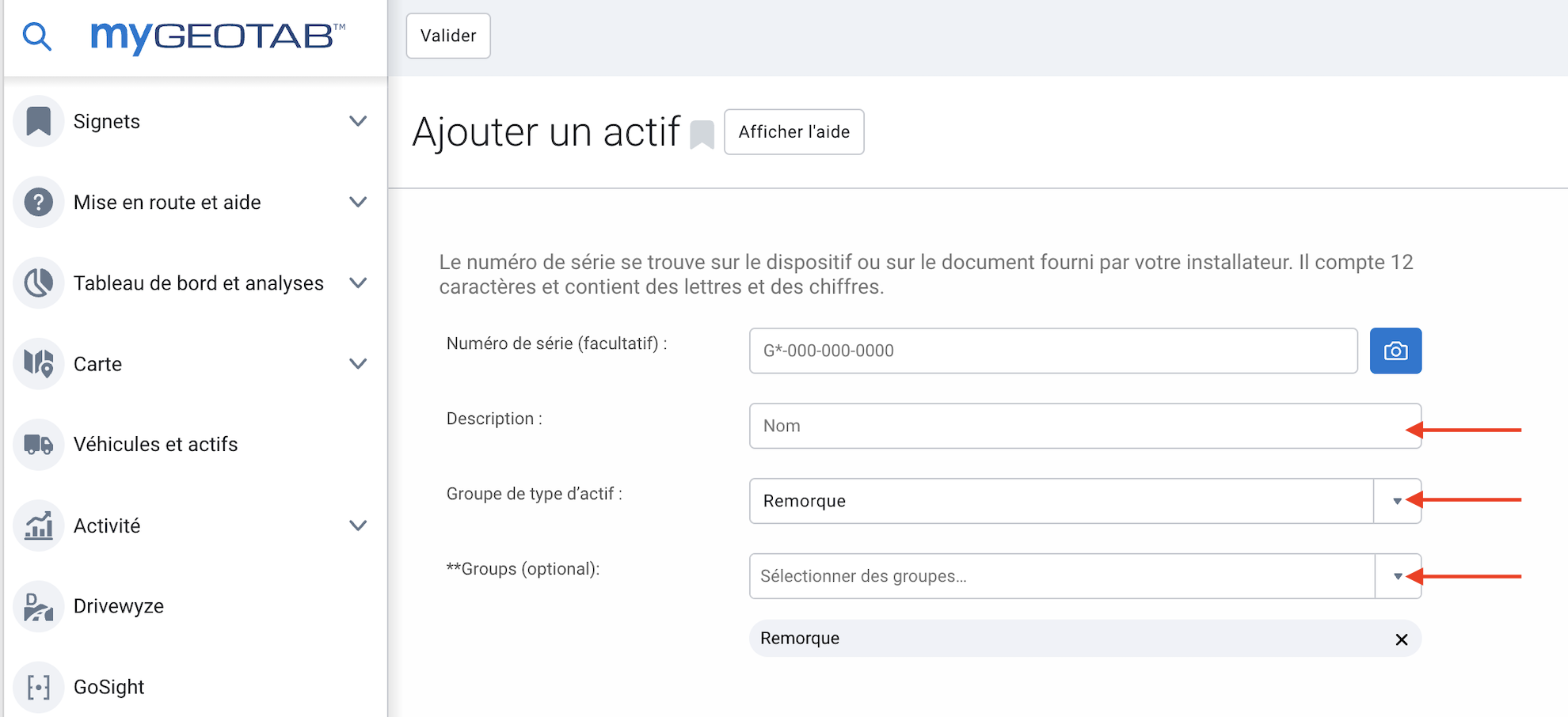Viewport: 1568px width, 717px height.
Task: Click the MyGeotab logo
Action: tap(218, 36)
